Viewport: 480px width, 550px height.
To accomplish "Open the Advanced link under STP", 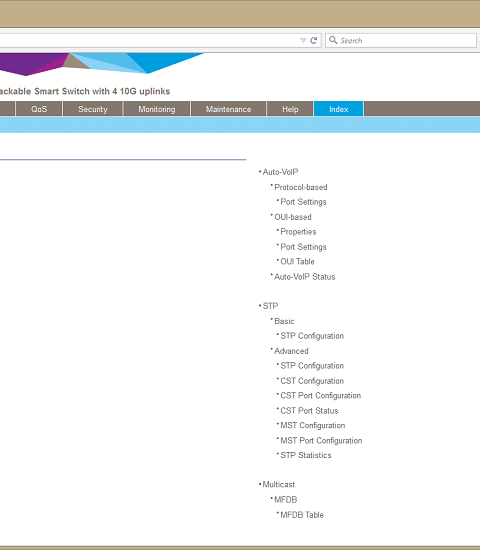I will (x=291, y=351).
